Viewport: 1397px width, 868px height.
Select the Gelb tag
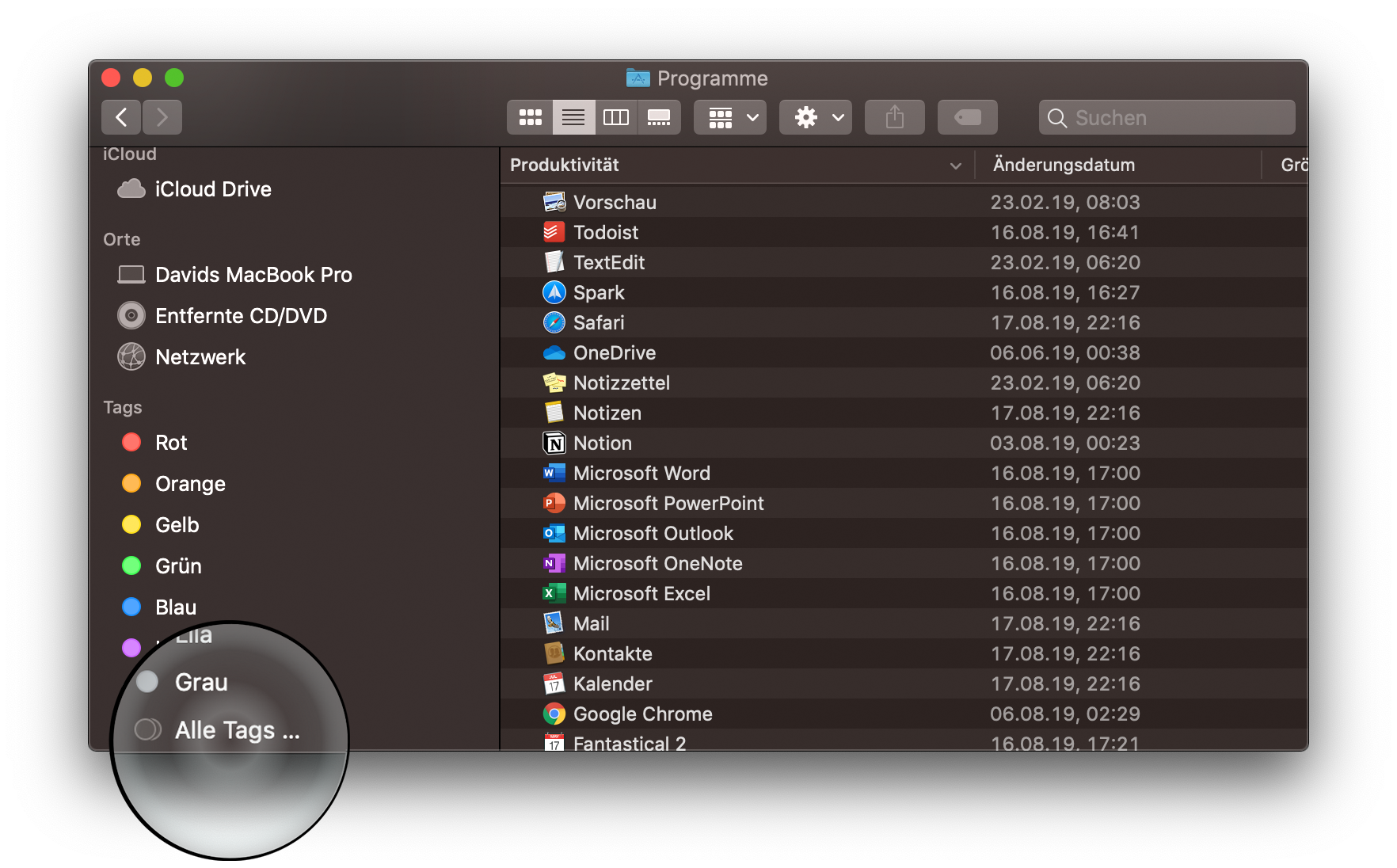(x=161, y=525)
